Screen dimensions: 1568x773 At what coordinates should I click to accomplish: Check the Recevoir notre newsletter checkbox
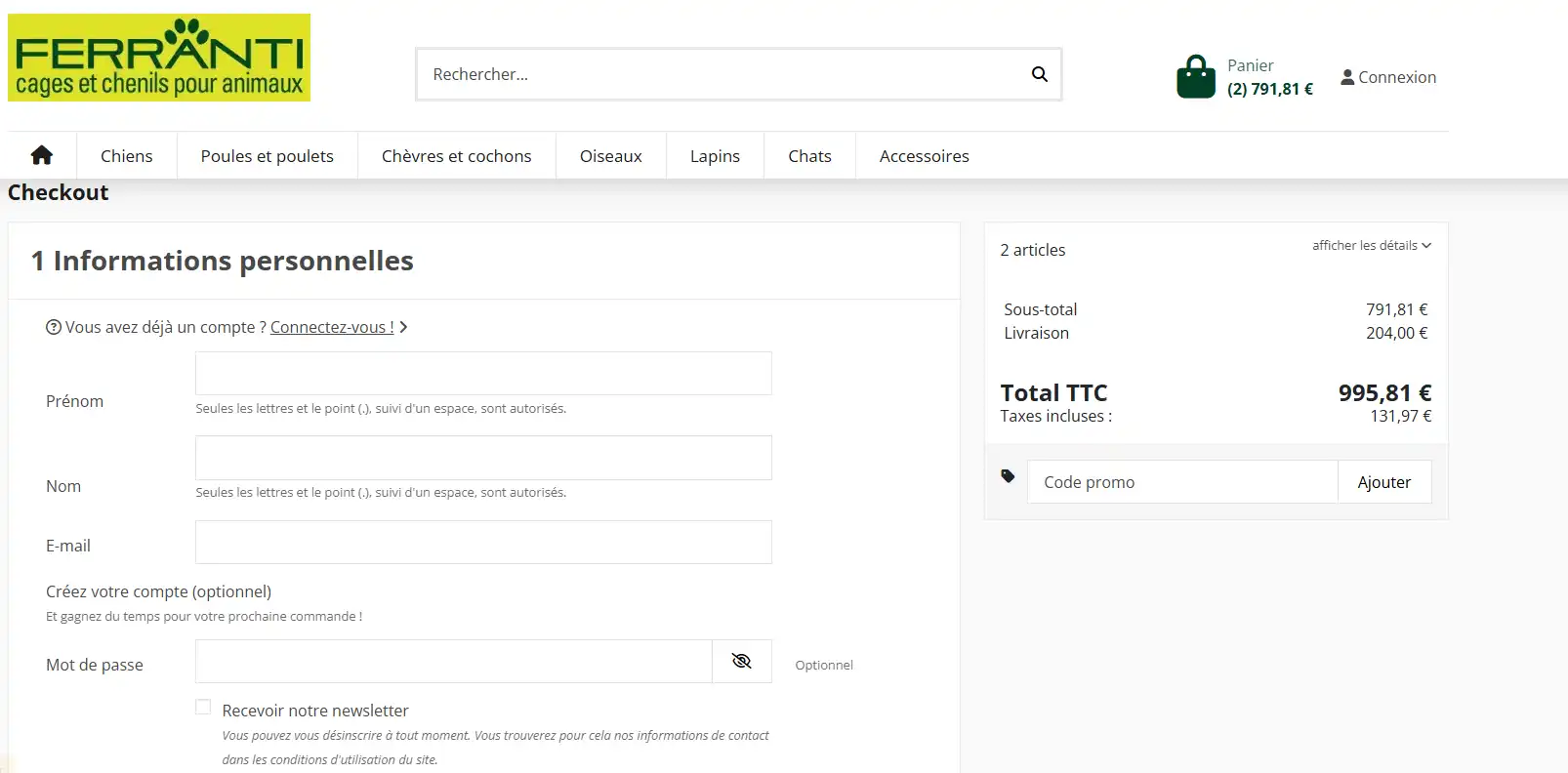(x=203, y=707)
